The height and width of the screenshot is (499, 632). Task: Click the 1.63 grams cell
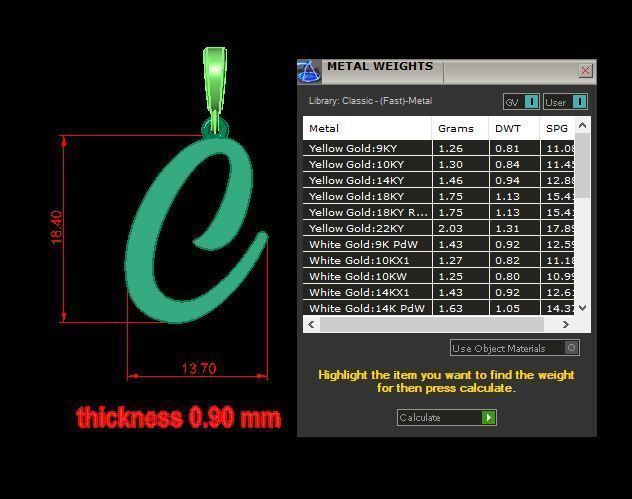click(460, 308)
